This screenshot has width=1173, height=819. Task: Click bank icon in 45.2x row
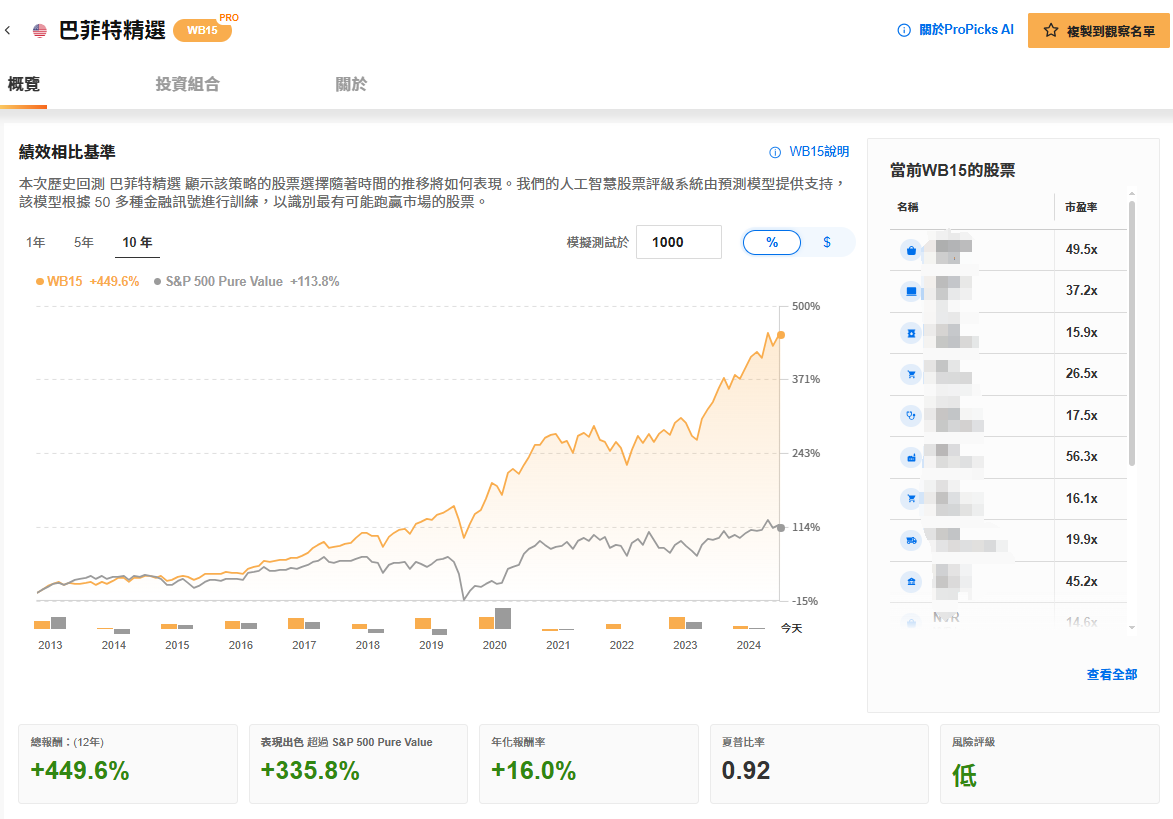pos(910,582)
